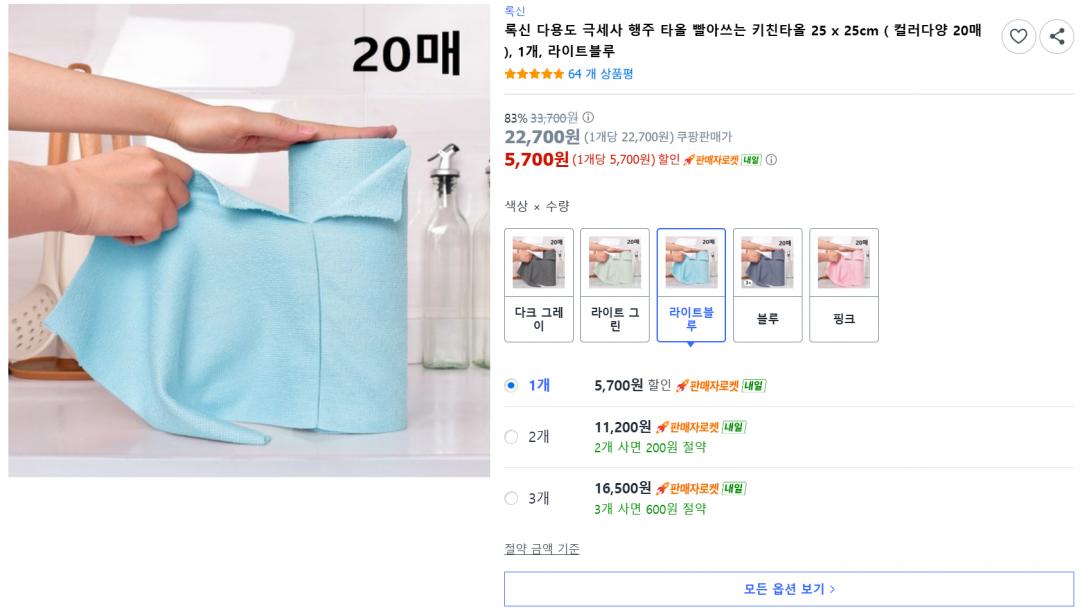Open the share icon menu
1080x616 pixels.
(x=1057, y=36)
